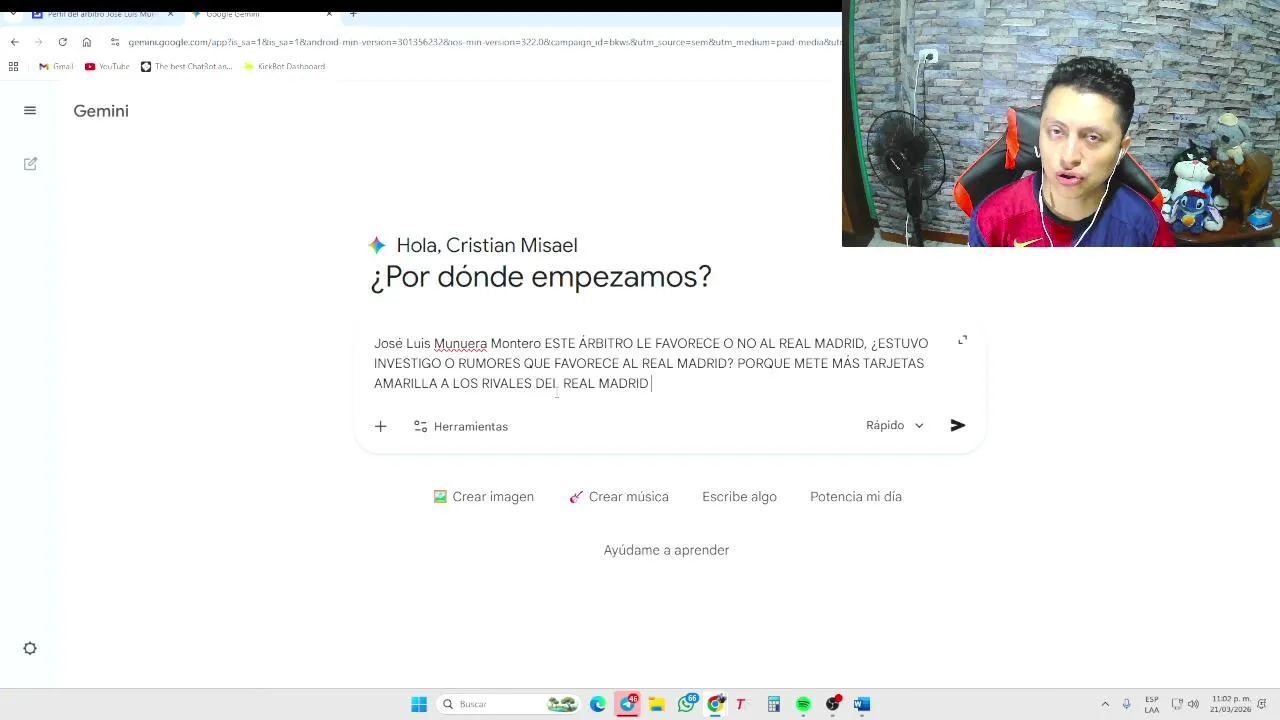1280x720 pixels.
Task: Choose the Crear música suggestion
Action: click(x=619, y=496)
